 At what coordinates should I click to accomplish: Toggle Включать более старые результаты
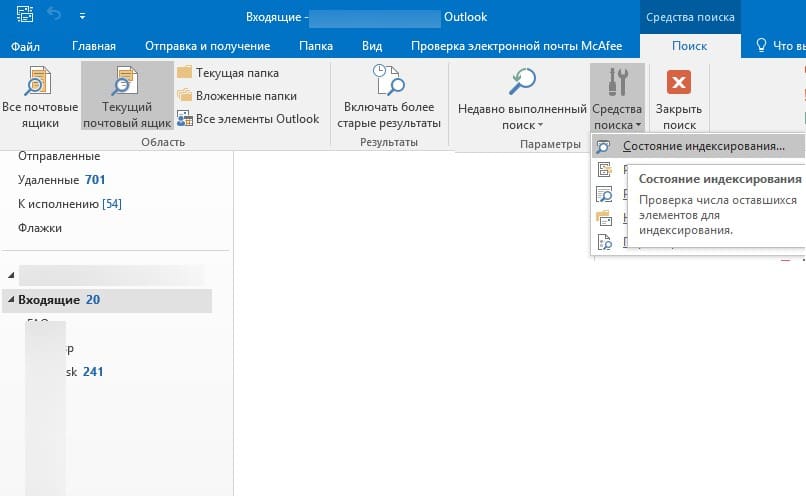coord(389,96)
